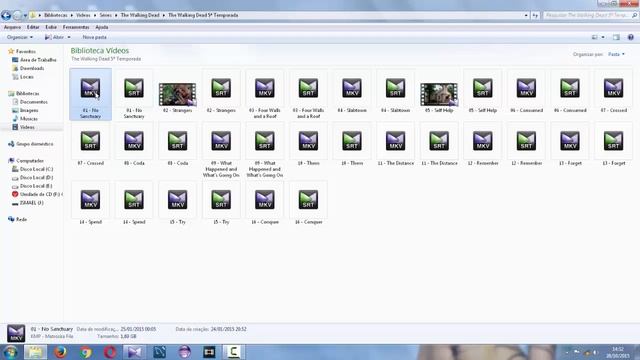The width and height of the screenshot is (640, 360).
Task: Select the 01 - No Sanctuary MKV file
Action: pyautogui.click(x=90, y=94)
